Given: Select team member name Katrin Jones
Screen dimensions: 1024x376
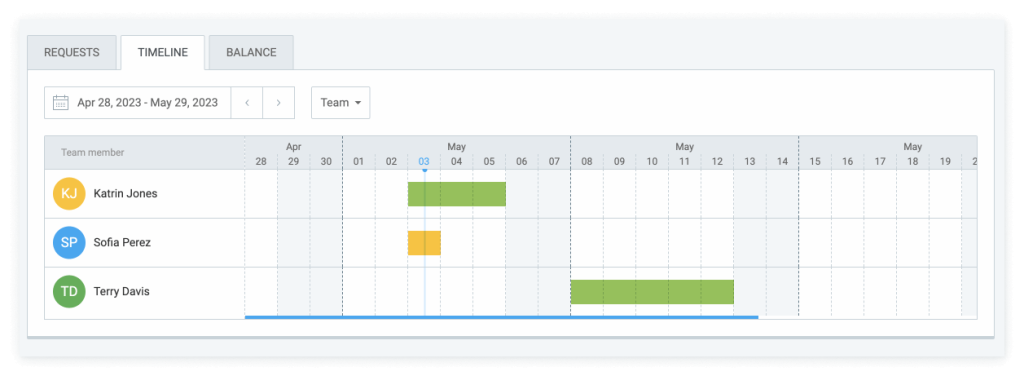Looking at the screenshot, I should pyautogui.click(x=125, y=194).
